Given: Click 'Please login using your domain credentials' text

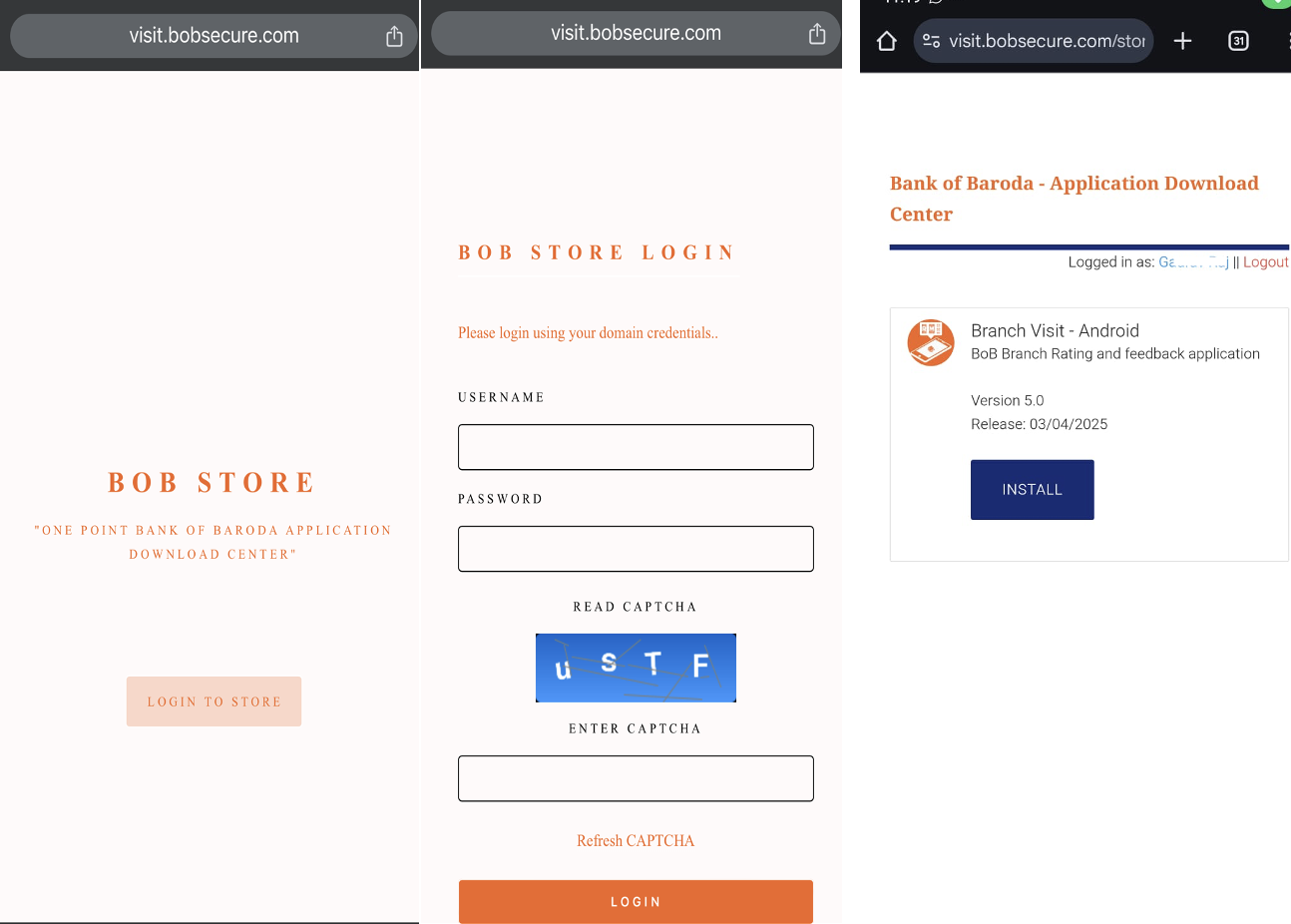Looking at the screenshot, I should pyautogui.click(x=588, y=332).
